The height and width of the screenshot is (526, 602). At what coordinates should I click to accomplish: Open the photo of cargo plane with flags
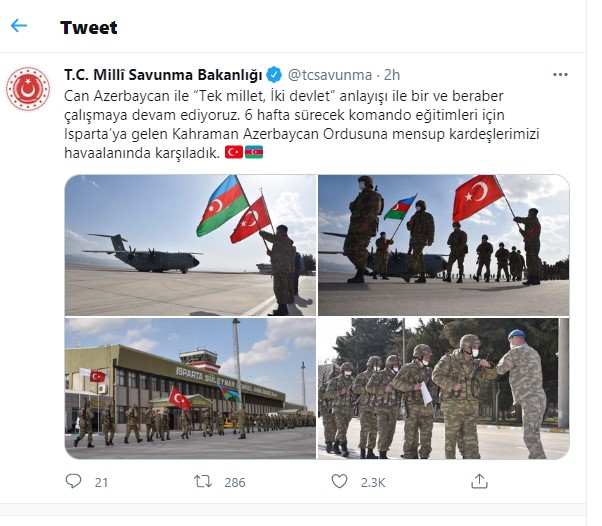190,245
